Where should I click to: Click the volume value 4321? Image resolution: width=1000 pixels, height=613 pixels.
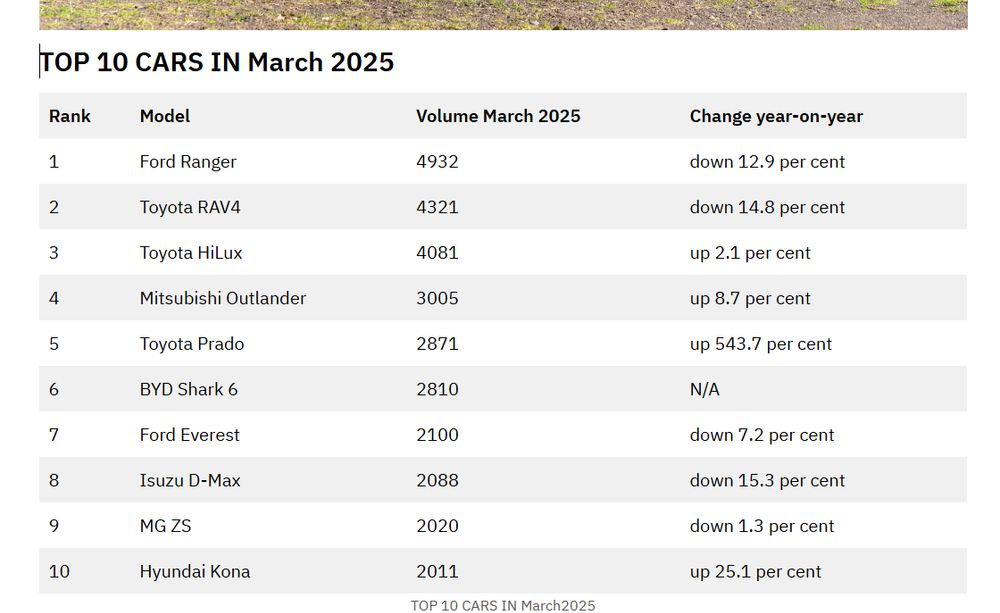tap(437, 207)
